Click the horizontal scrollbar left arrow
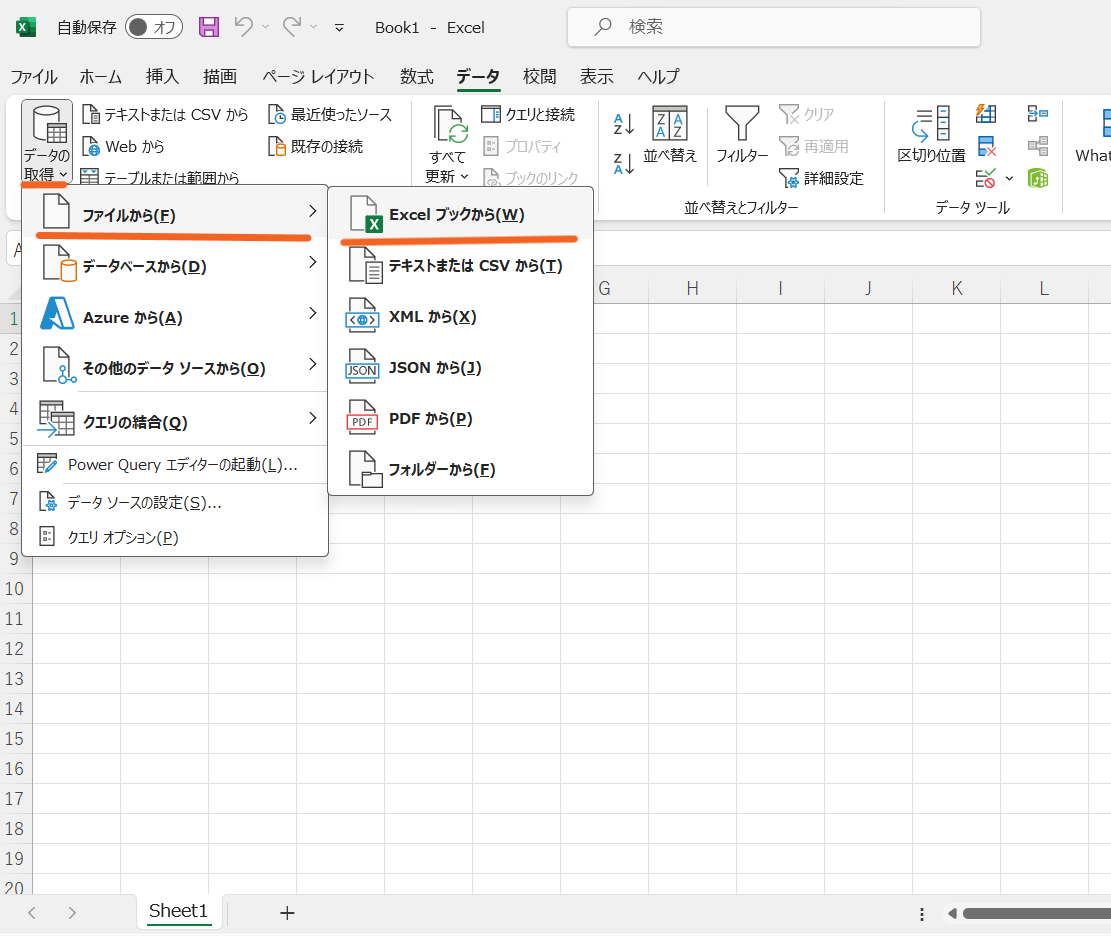Image resolution: width=1111 pixels, height=936 pixels. pos(952,913)
